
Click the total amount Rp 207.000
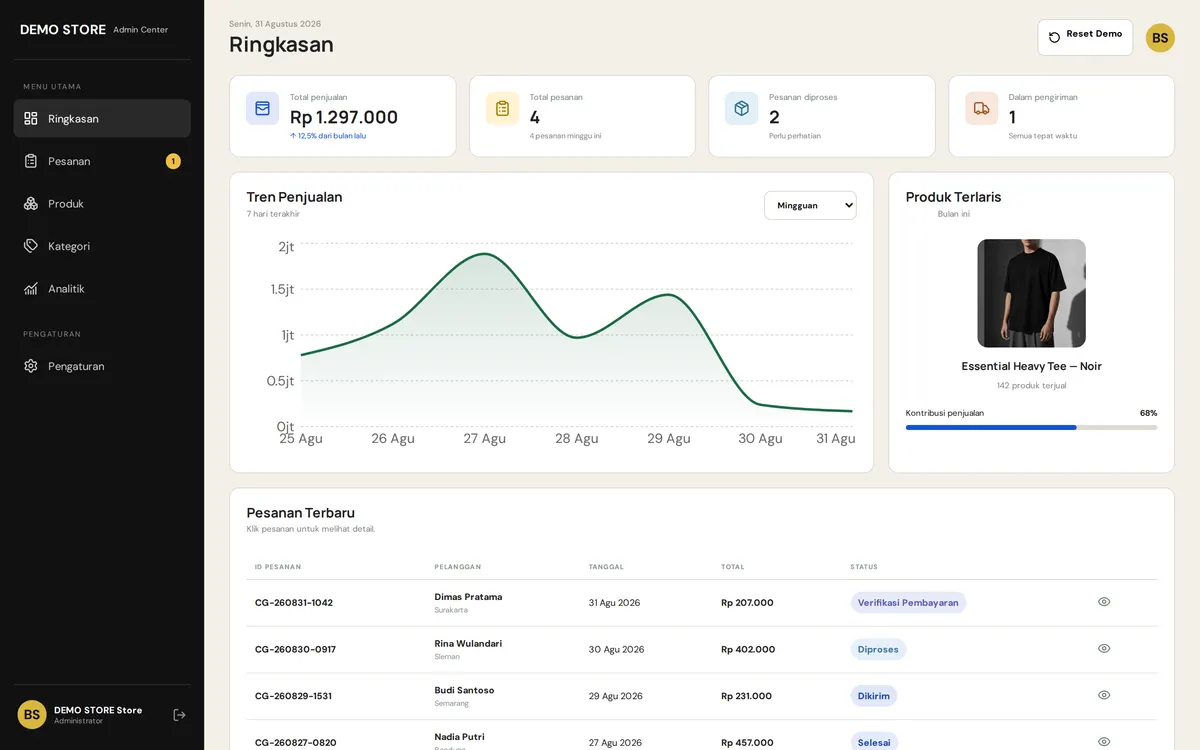coord(747,603)
